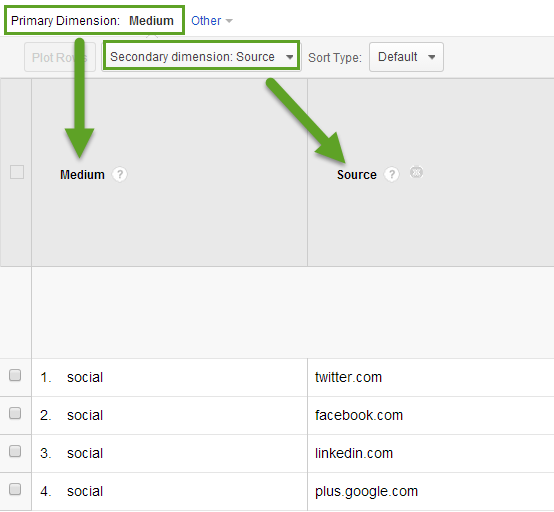Click facebook.com in the Source column
Viewport: 554px width, 512px height.
tap(359, 415)
